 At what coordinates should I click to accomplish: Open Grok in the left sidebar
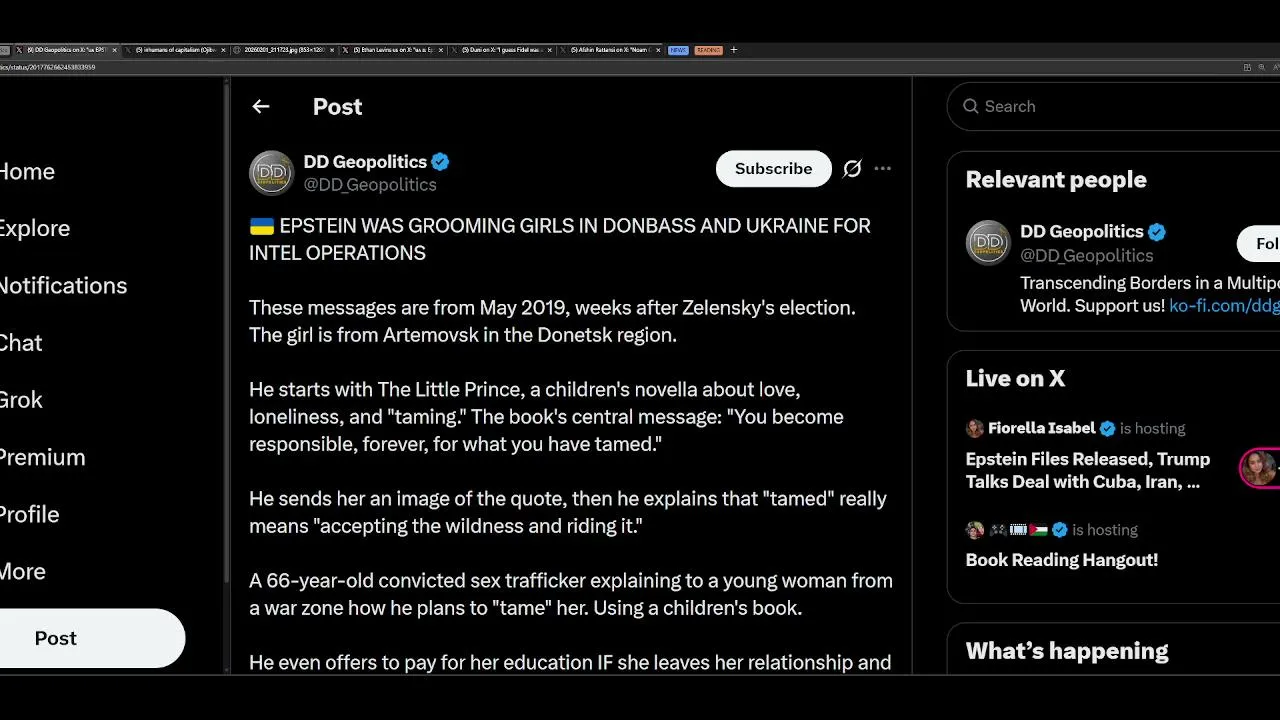[21, 400]
